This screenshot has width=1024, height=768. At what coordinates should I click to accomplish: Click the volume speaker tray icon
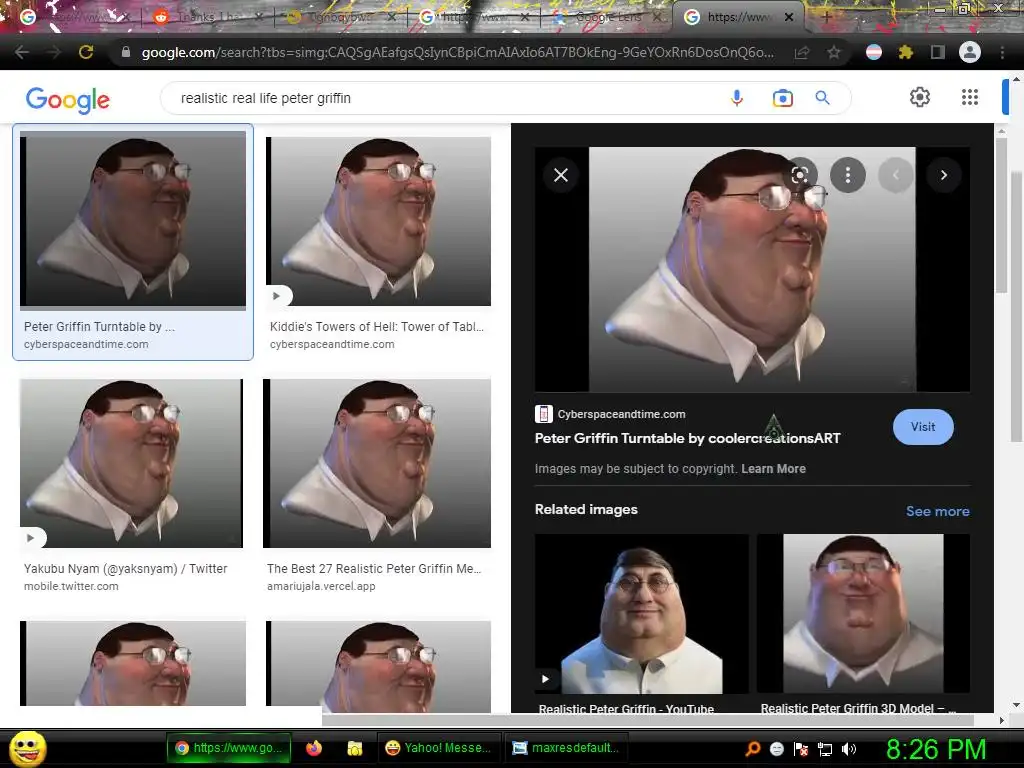tap(848, 749)
